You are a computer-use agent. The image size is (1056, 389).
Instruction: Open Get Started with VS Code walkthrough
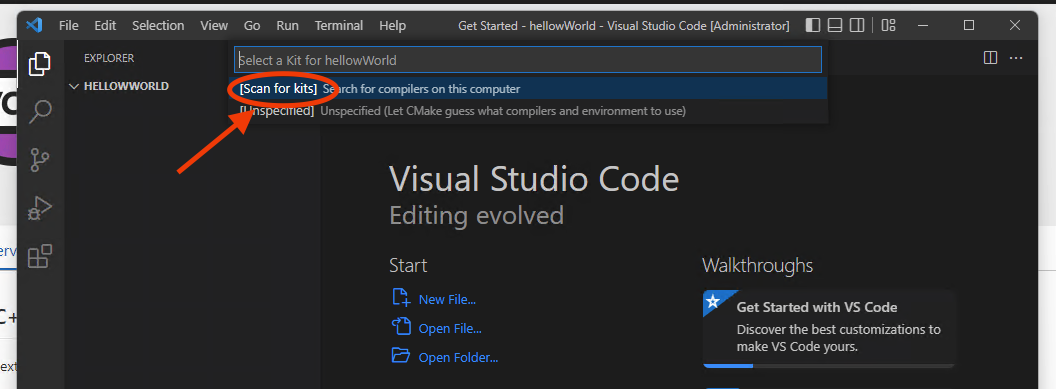click(829, 329)
